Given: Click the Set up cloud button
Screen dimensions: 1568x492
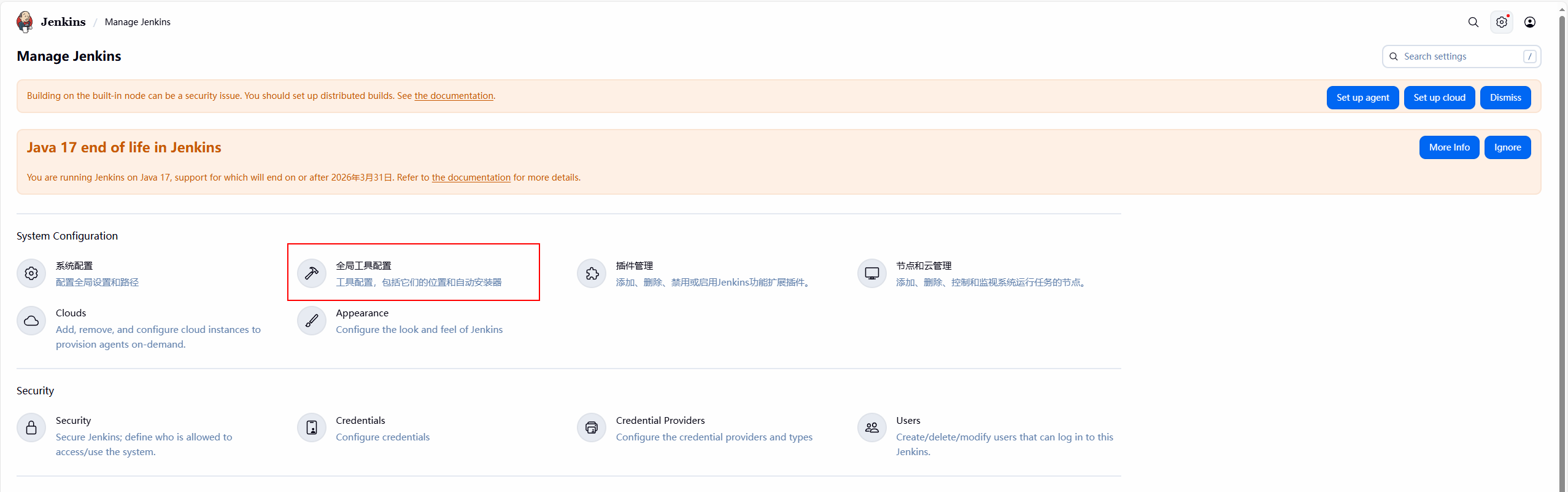Looking at the screenshot, I should point(1439,98).
